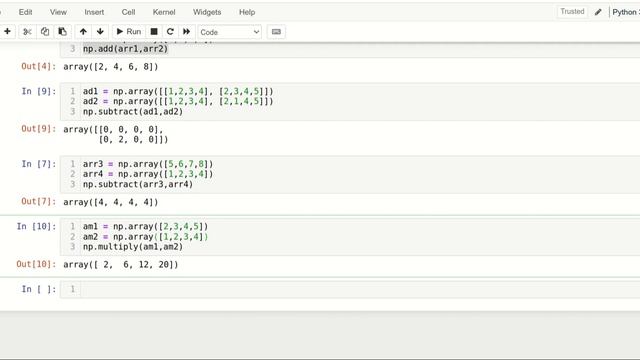The height and width of the screenshot is (360, 640).
Task: Open the command palette keyboard icon
Action: (276, 31)
